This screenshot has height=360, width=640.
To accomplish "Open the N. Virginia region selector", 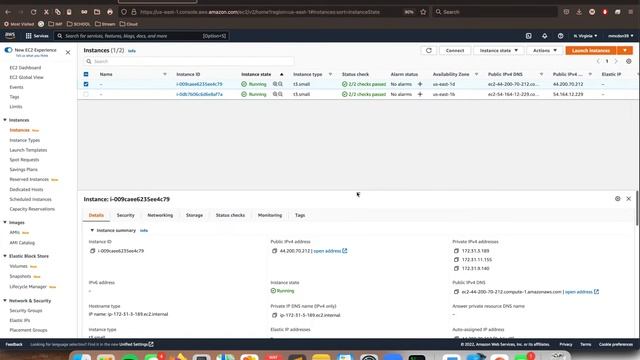I will coord(585,36).
